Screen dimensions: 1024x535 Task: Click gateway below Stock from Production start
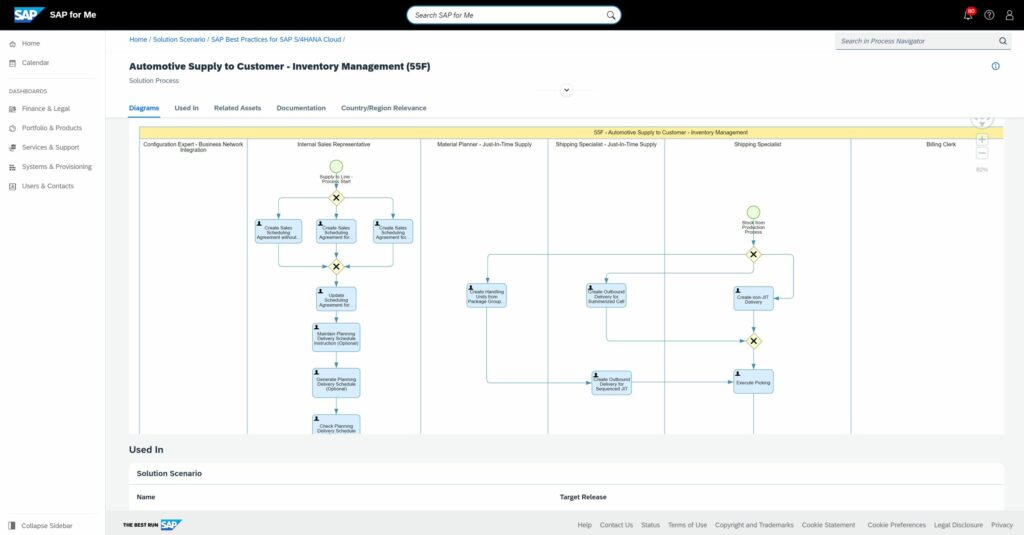pyautogui.click(x=753, y=255)
